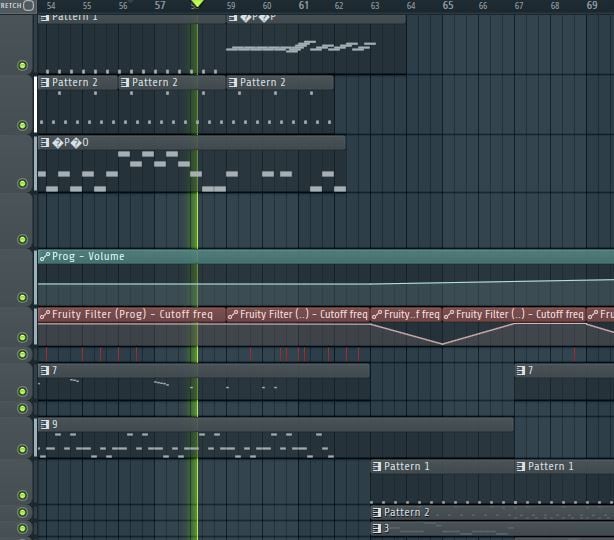Jump to bar 67 in the timeline ruler

(519, 6)
